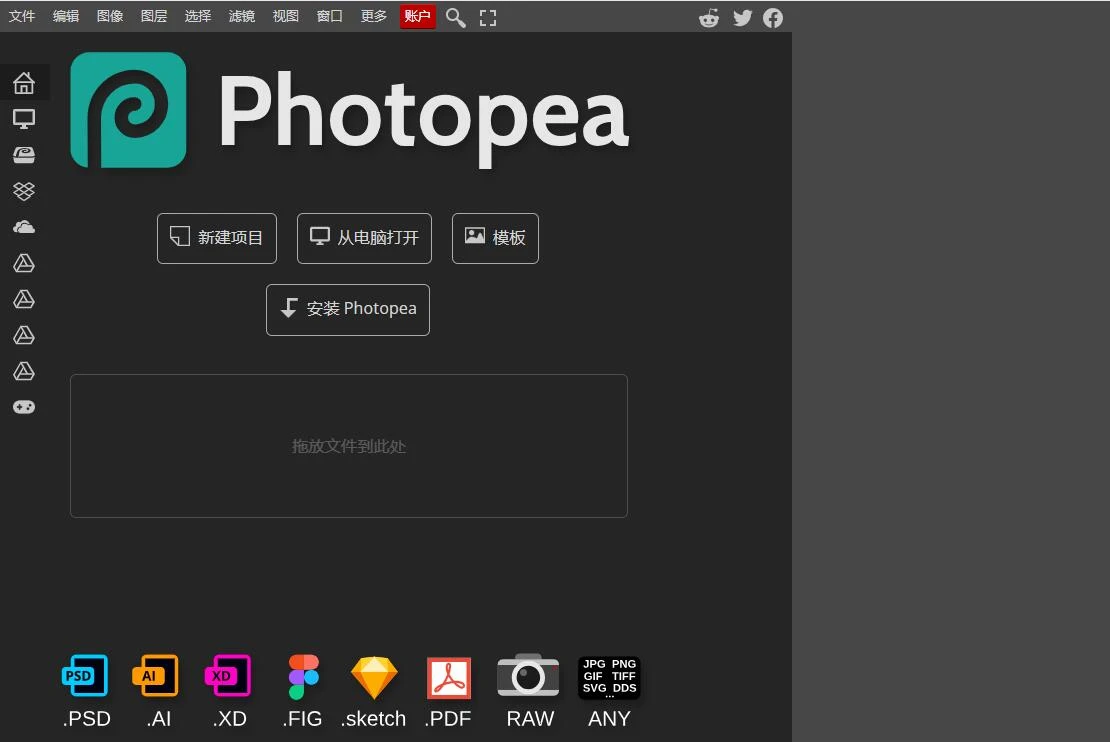Click the first Google Drive sidebar icon
Image resolution: width=1110 pixels, height=742 pixels.
(24, 263)
